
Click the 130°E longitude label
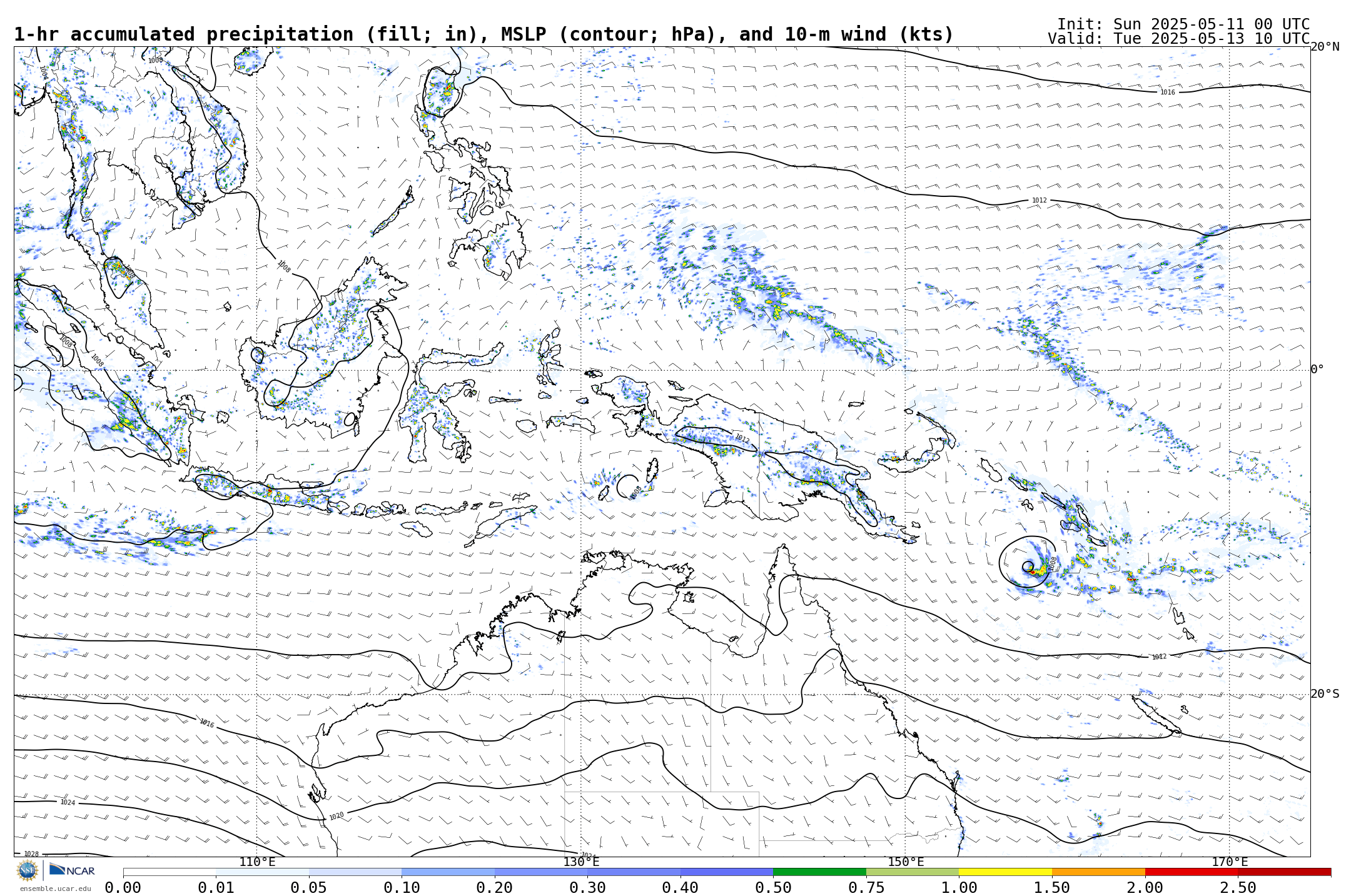click(581, 862)
